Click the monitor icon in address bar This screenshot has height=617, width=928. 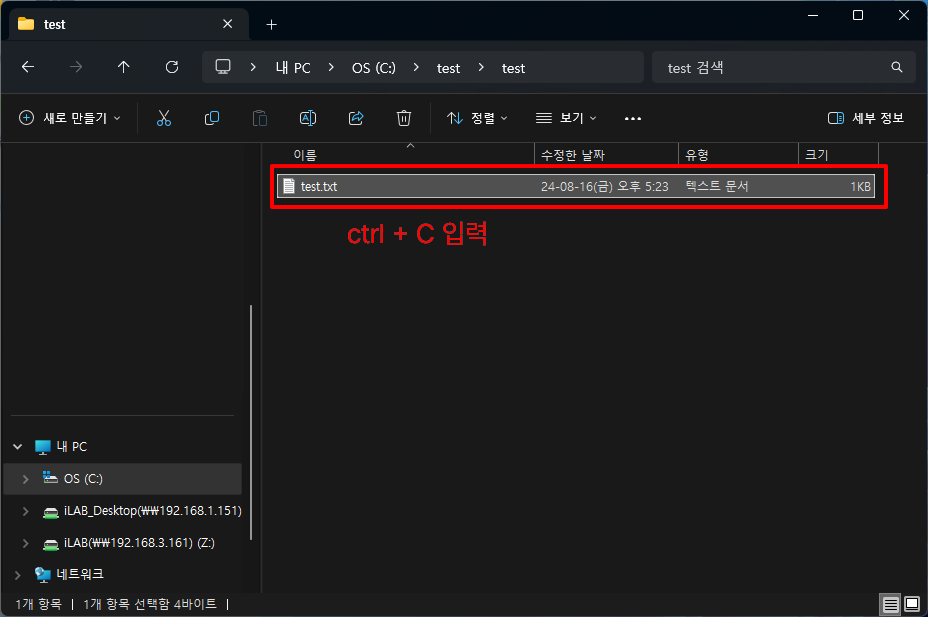223,67
